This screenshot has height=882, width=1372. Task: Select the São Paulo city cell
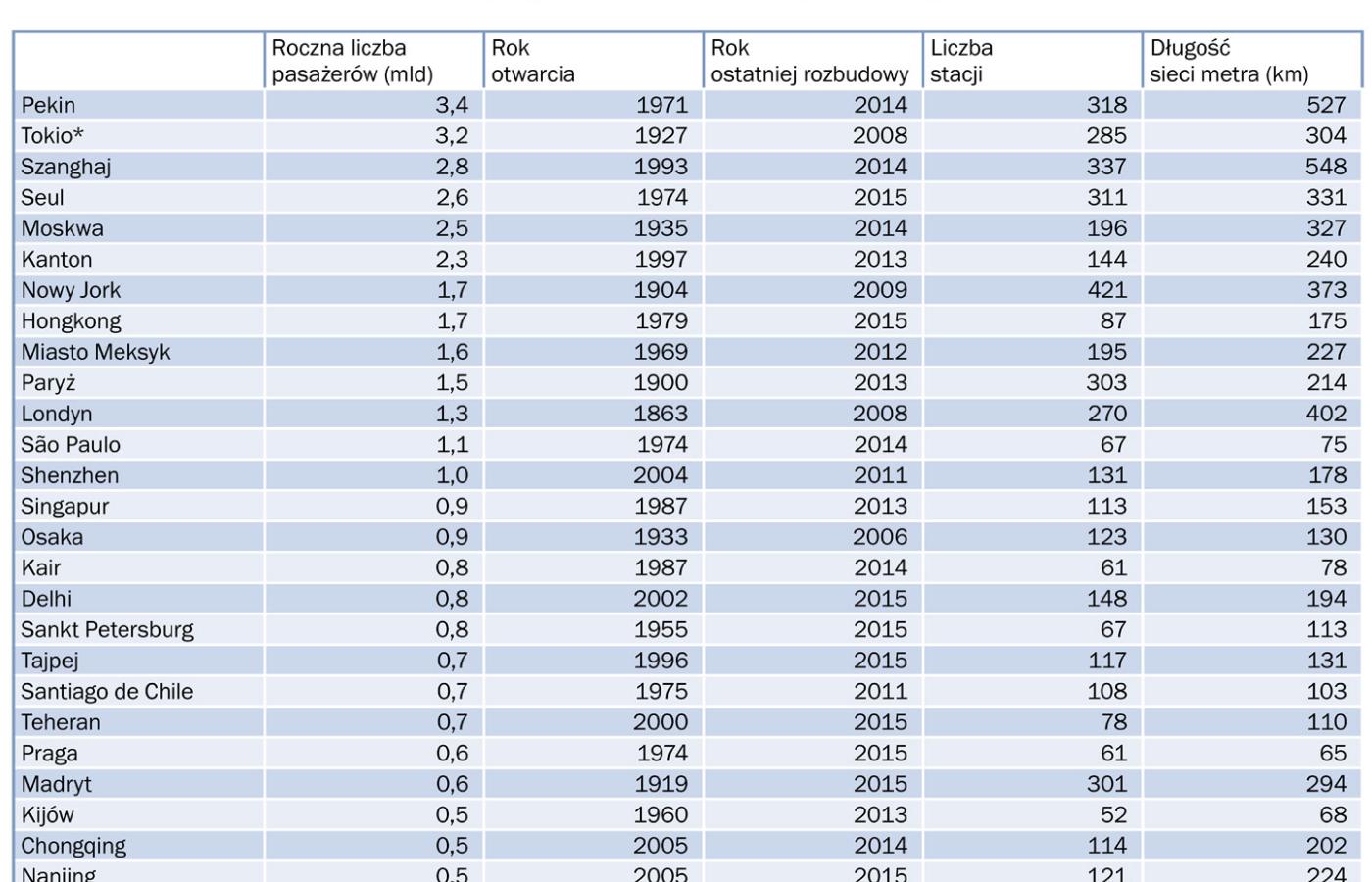[71, 445]
